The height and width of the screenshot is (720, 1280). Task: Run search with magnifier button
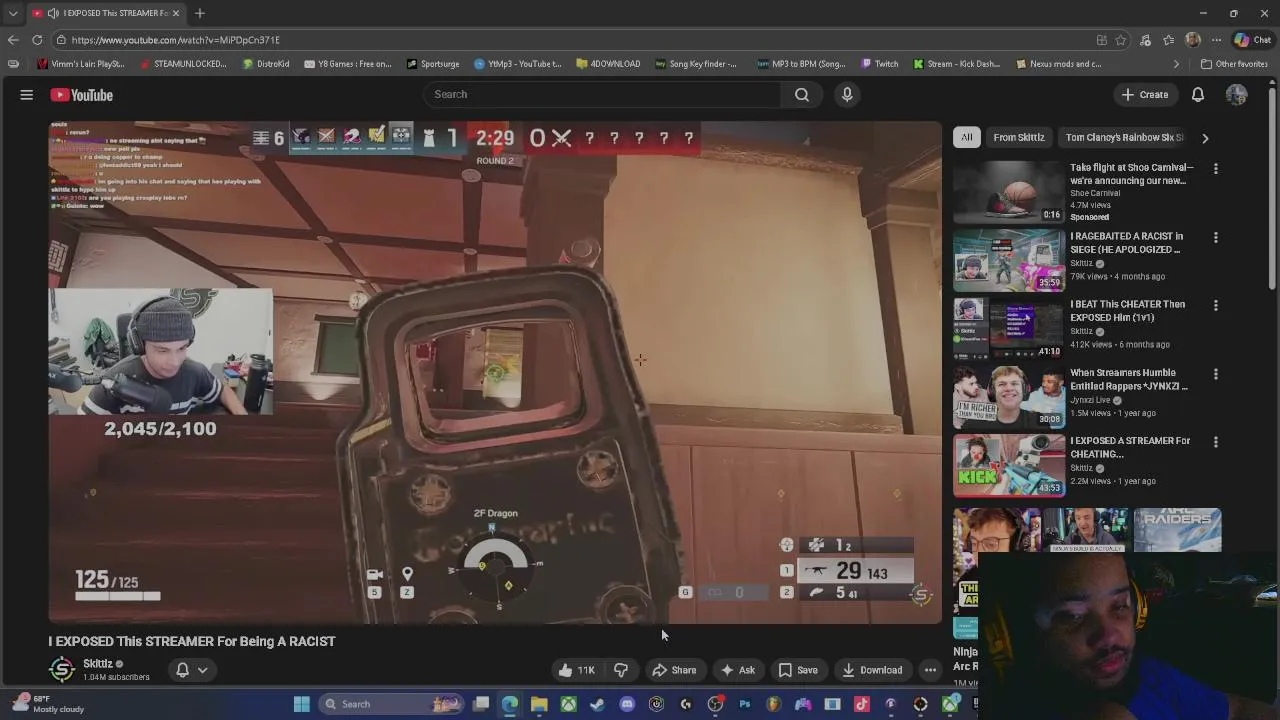click(802, 94)
